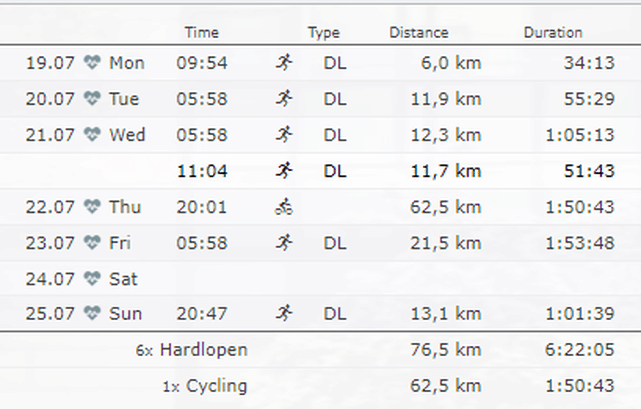Open the 1x Cycling summary row
Screen dimensions: 641x409
click(205, 386)
